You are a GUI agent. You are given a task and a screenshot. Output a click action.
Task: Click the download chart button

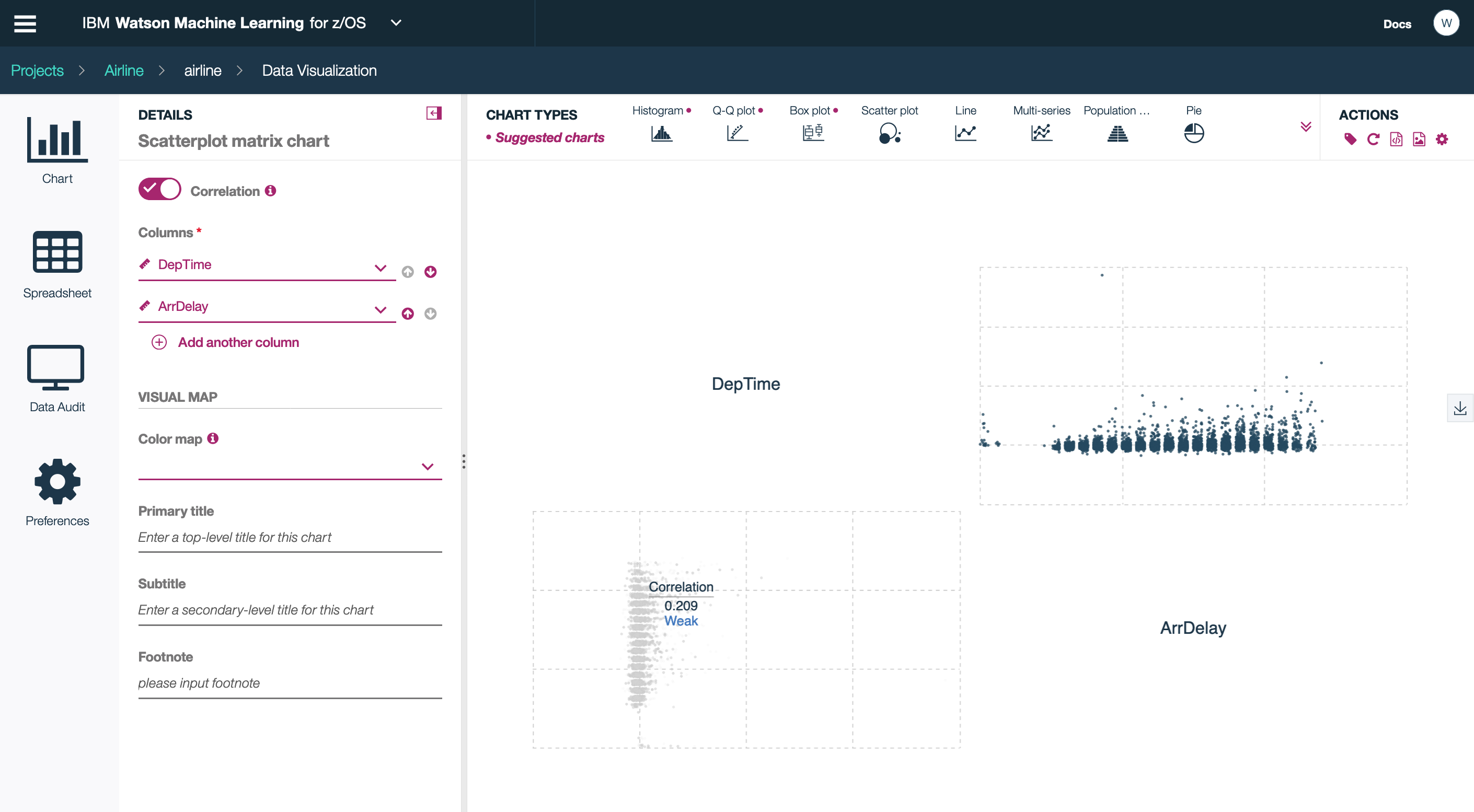(x=1459, y=409)
